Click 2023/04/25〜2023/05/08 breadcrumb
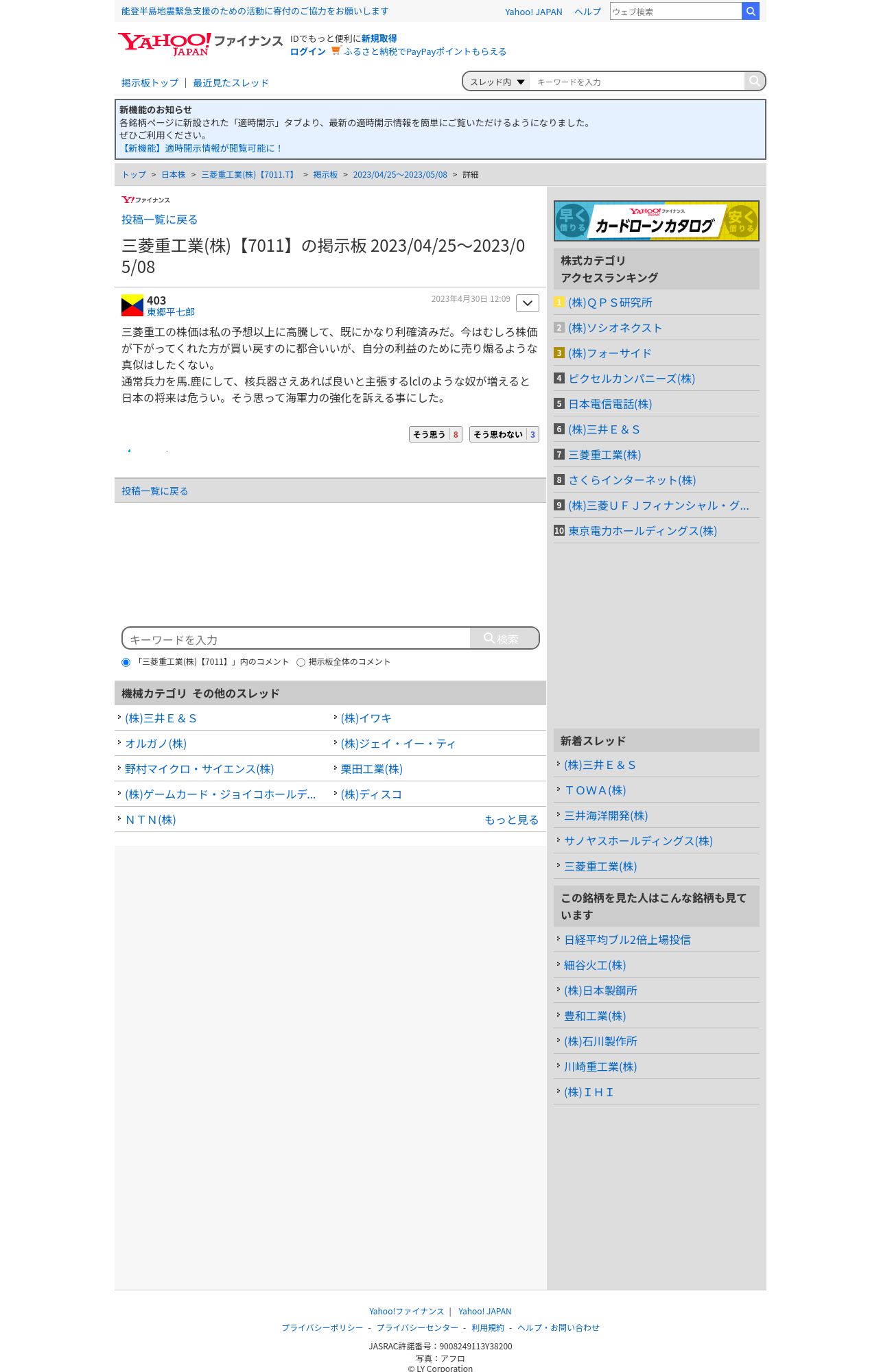 (x=400, y=175)
